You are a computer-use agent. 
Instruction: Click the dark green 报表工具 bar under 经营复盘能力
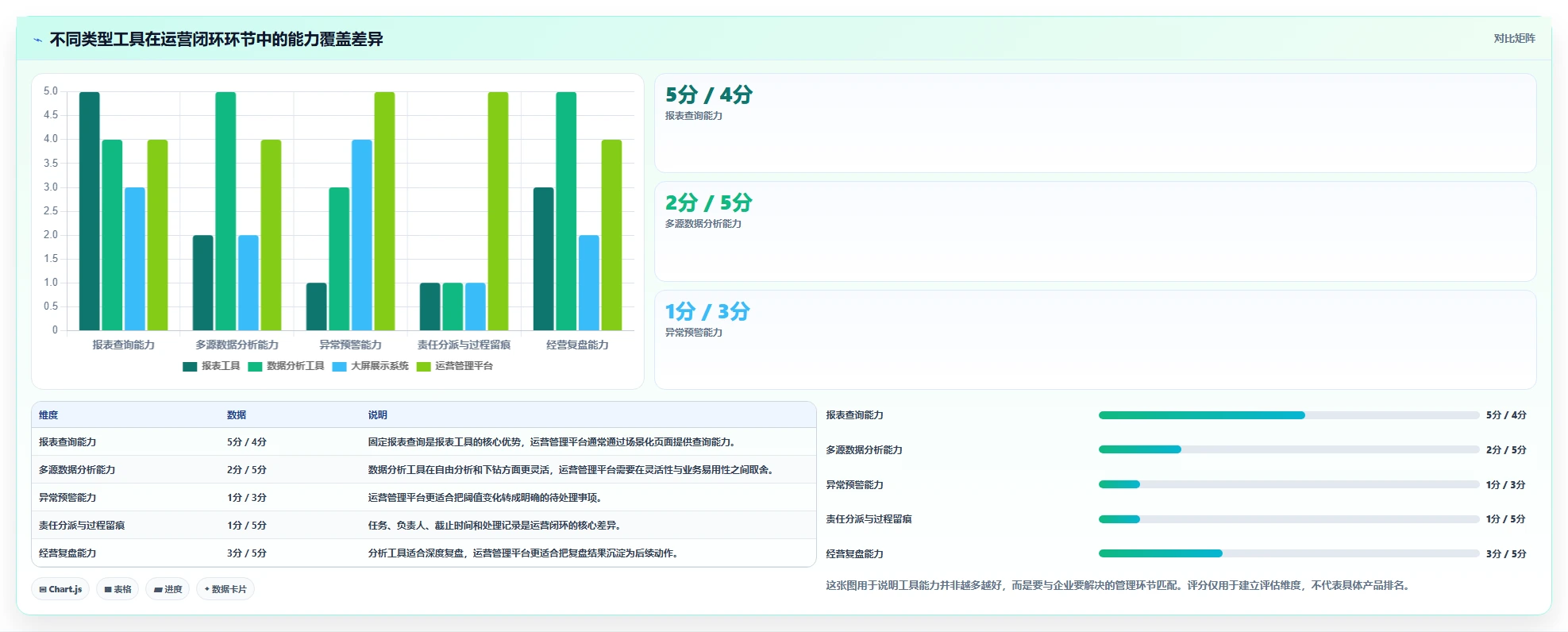pyautogui.click(x=543, y=259)
